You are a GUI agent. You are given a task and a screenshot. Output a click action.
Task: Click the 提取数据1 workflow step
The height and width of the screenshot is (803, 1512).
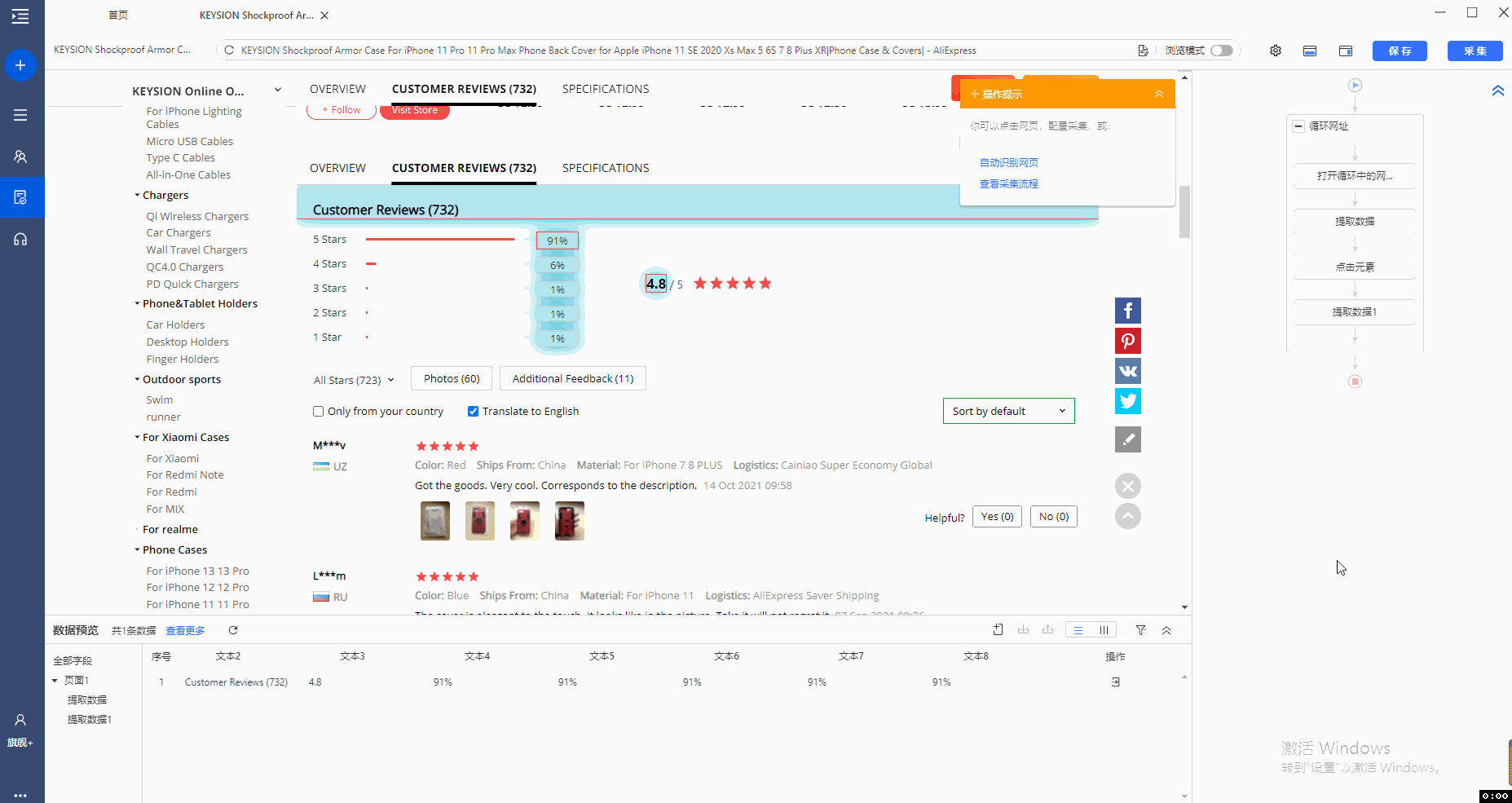pos(1355,312)
